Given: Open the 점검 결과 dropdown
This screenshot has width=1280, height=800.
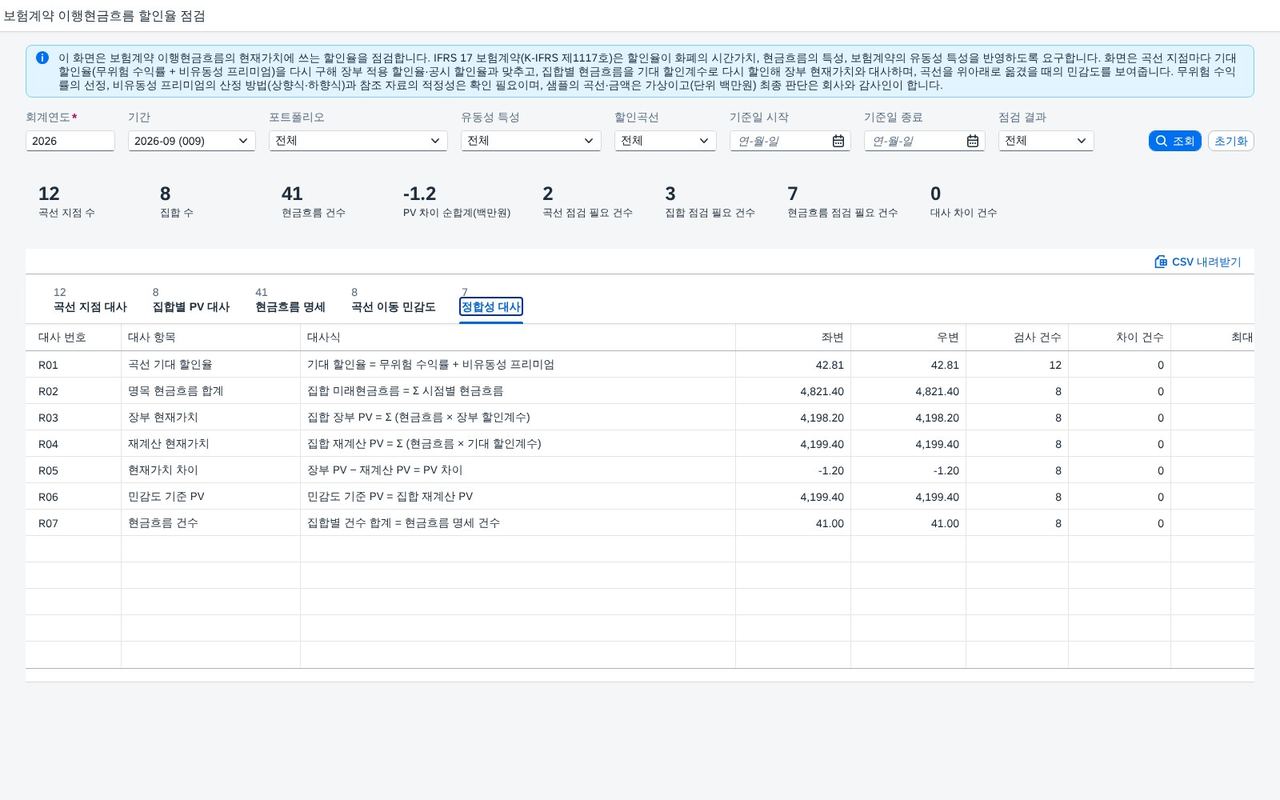Looking at the screenshot, I should pos(1081,141).
